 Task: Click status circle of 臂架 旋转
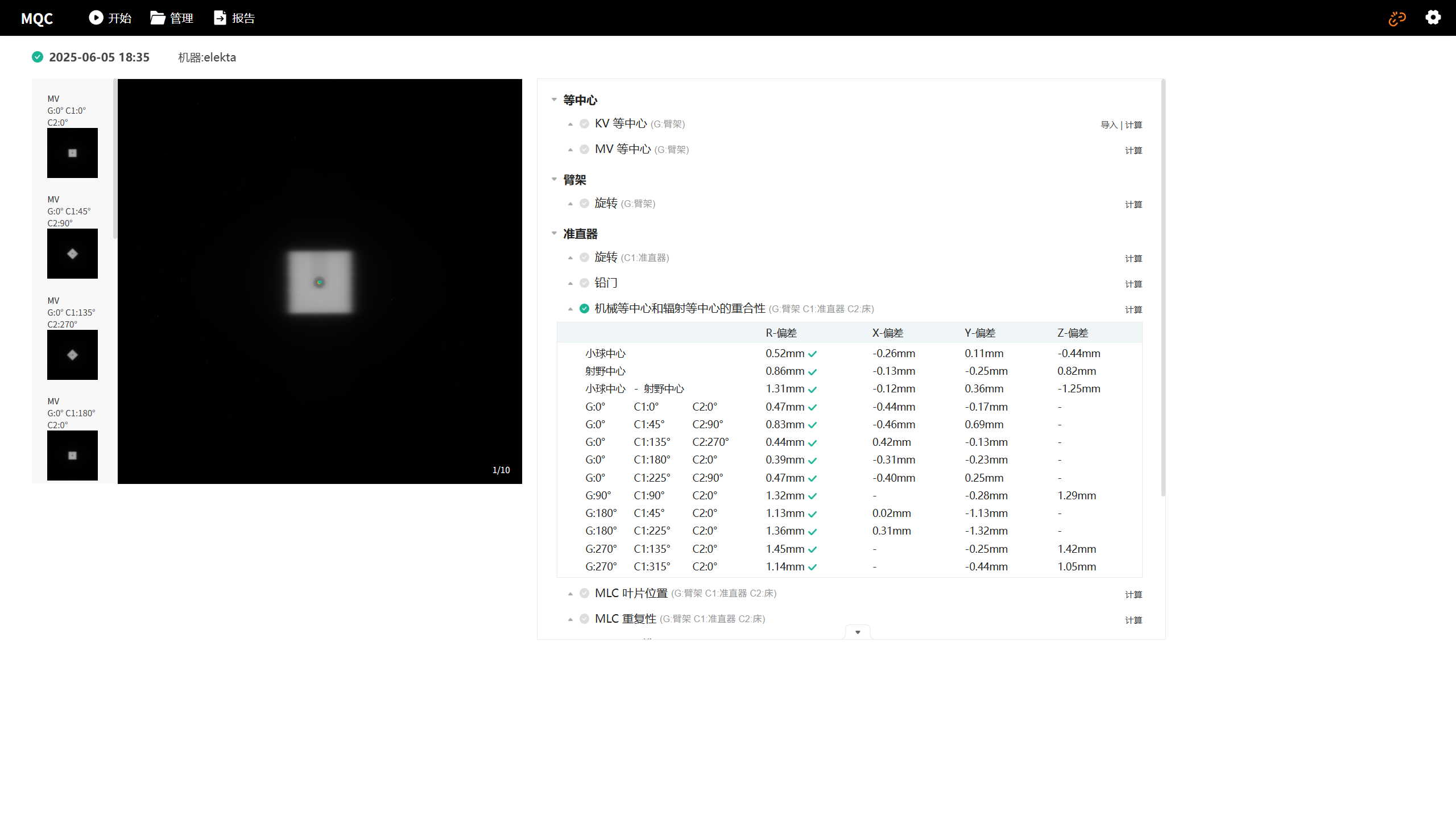click(584, 204)
